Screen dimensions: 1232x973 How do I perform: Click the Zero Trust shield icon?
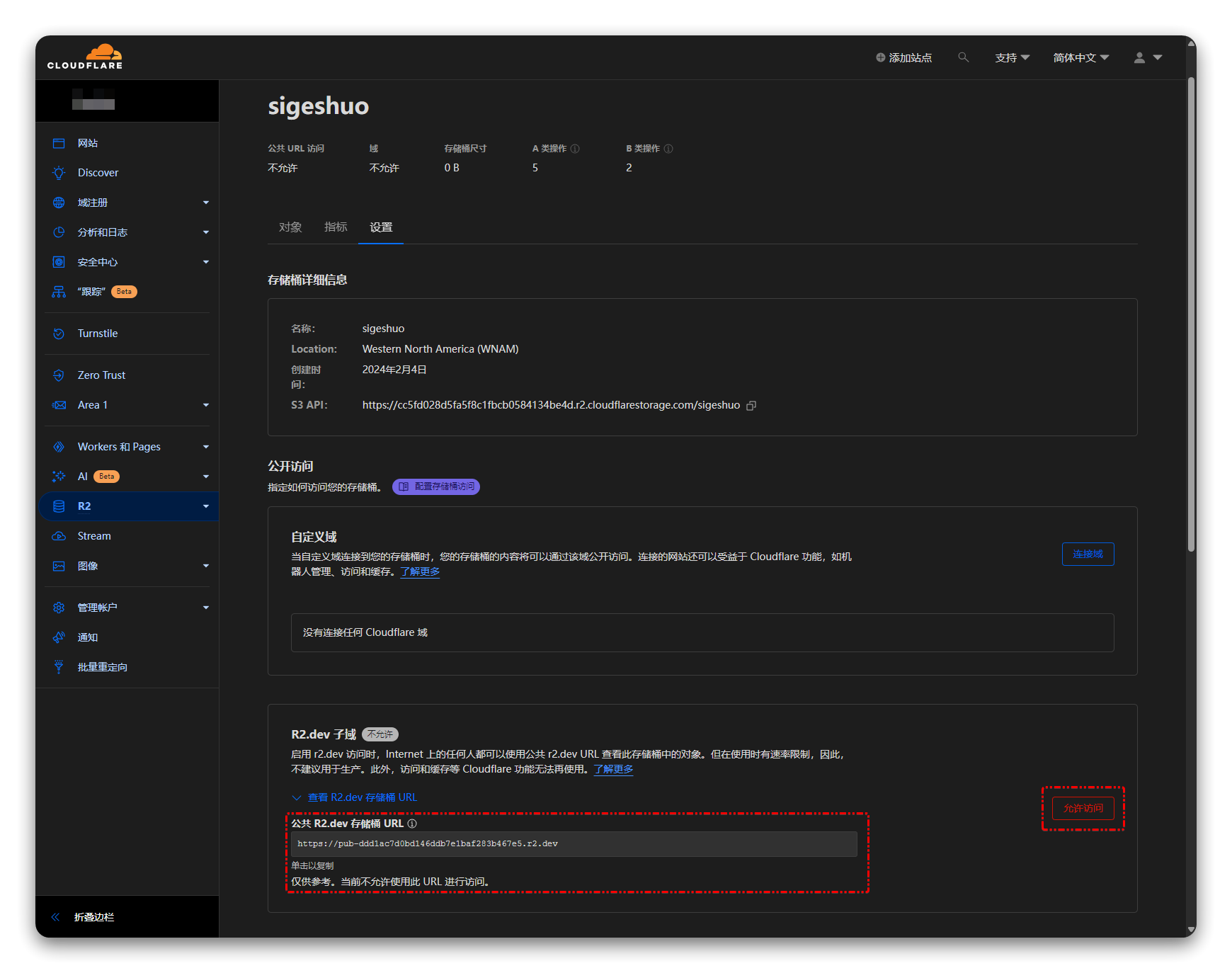tap(59, 375)
